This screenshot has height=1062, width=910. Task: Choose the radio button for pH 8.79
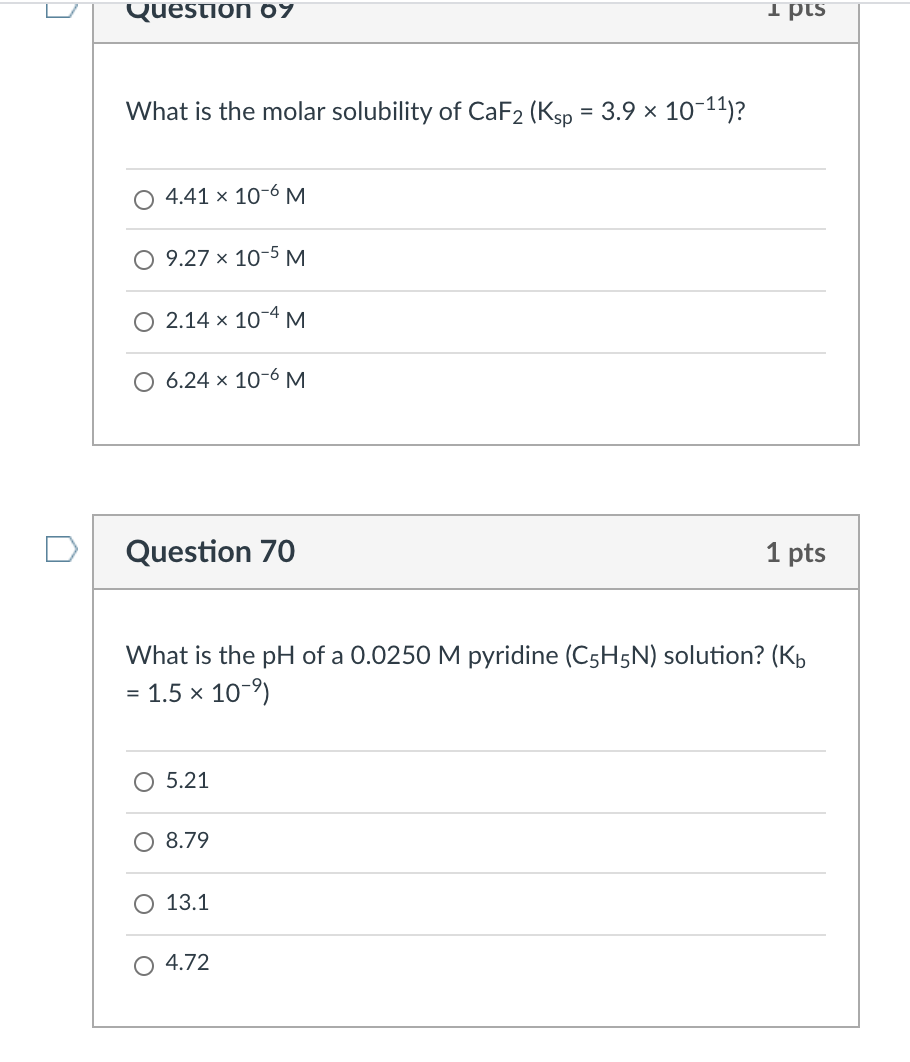(144, 842)
